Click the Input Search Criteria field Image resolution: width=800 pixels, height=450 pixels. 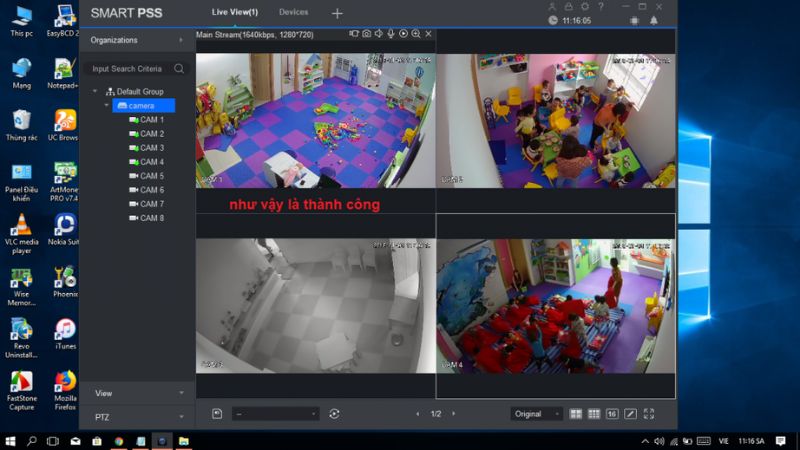point(128,69)
